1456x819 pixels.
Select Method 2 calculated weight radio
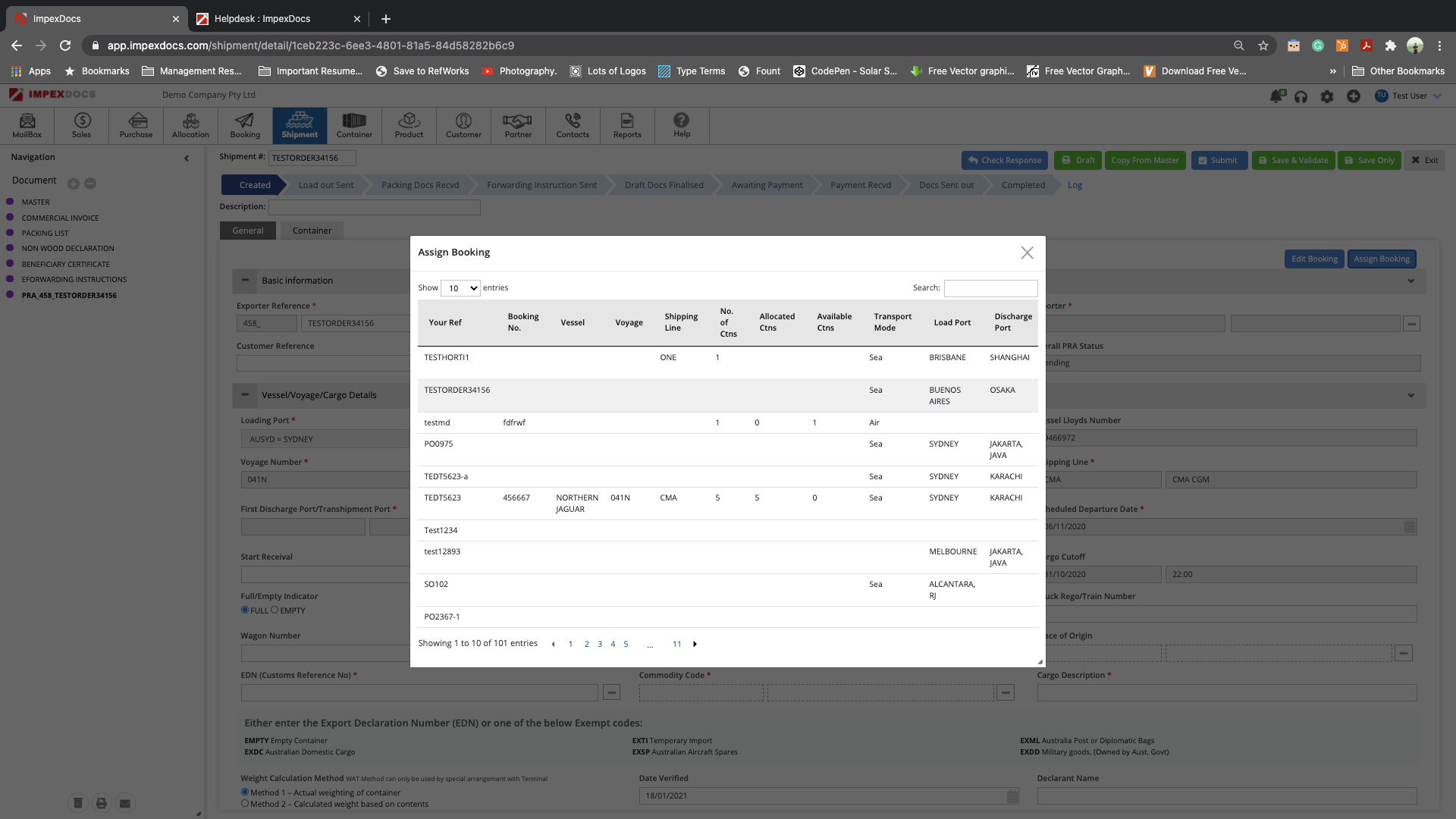[245, 804]
